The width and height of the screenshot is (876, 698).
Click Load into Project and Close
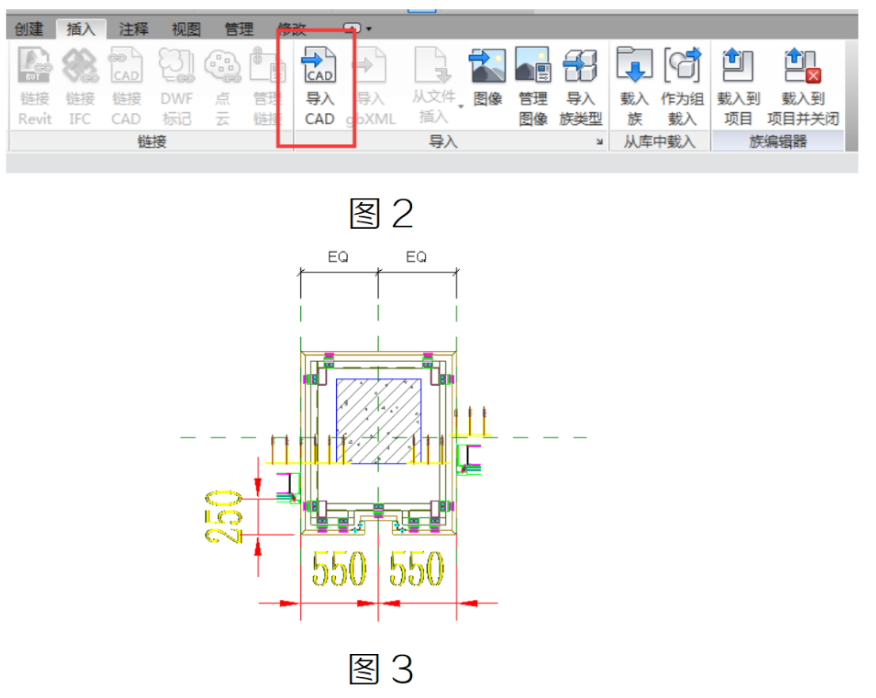pyautogui.click(x=803, y=87)
